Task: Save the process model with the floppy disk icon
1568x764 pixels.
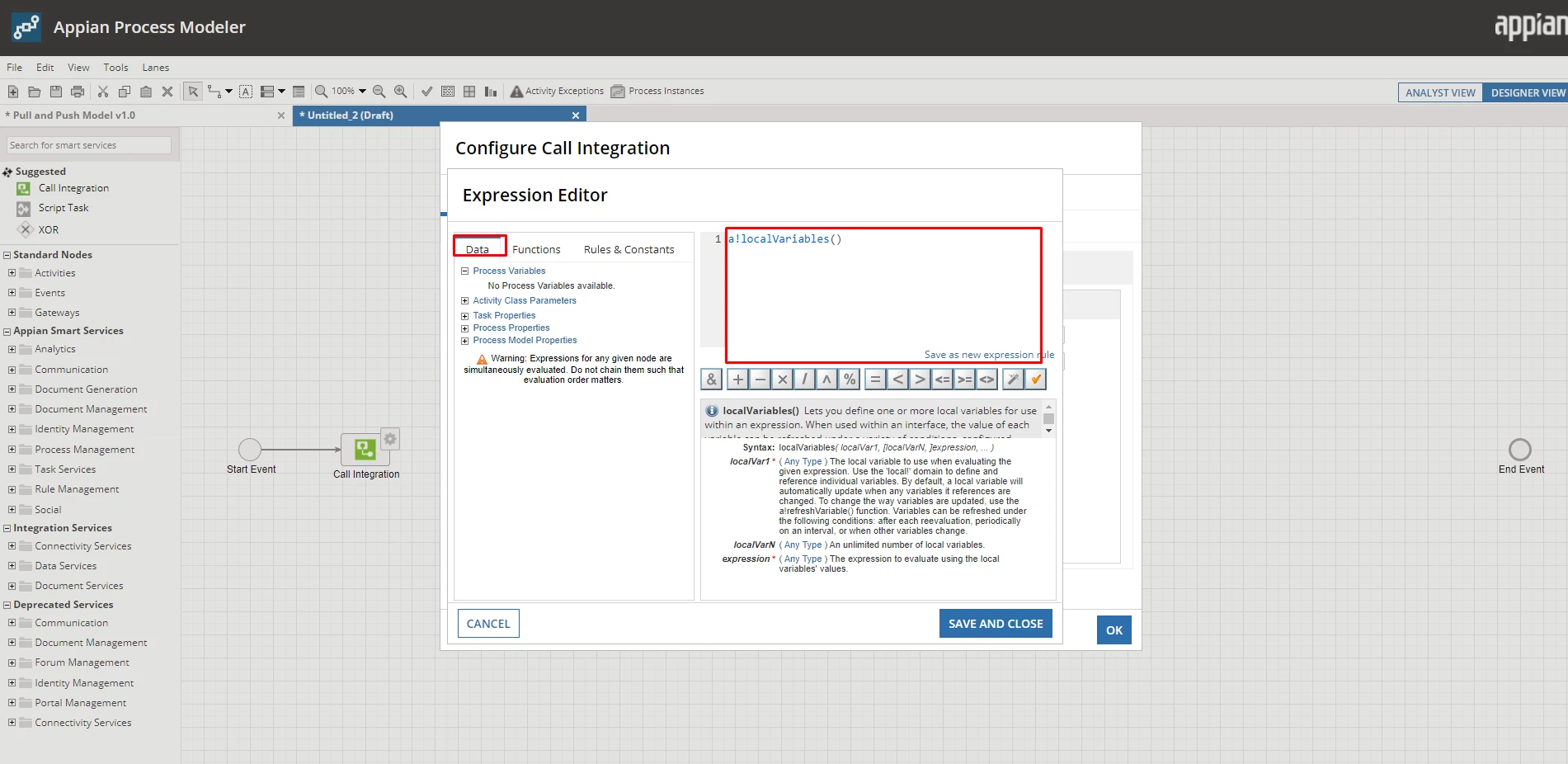Action: click(x=56, y=92)
